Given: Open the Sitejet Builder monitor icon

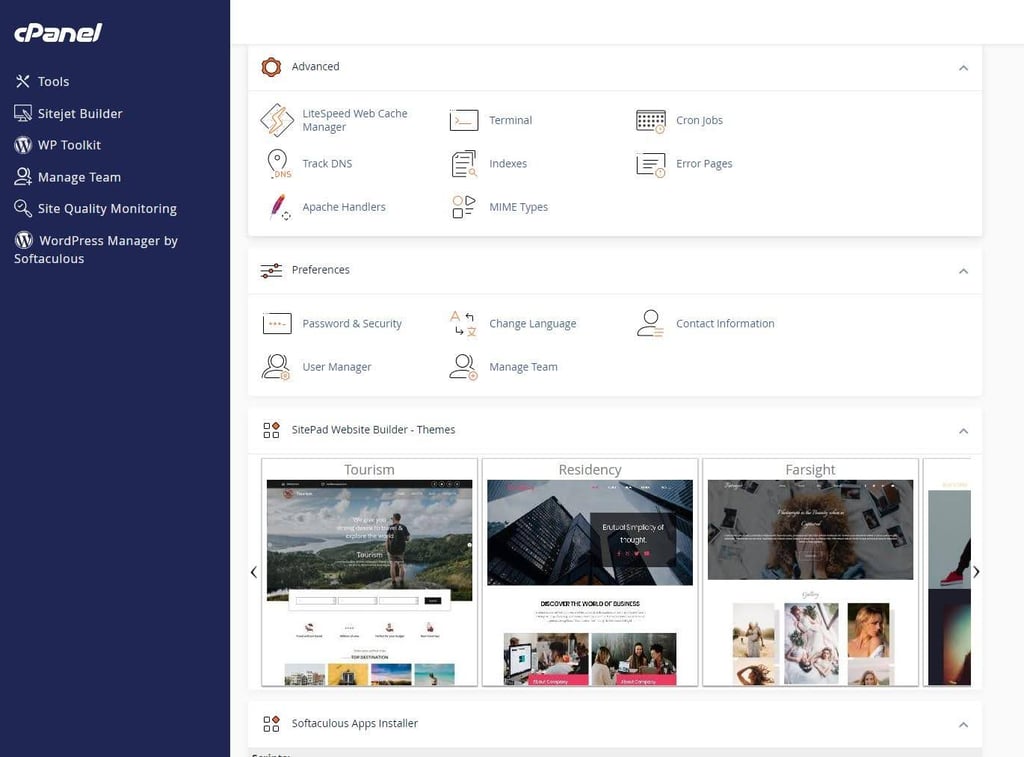Looking at the screenshot, I should click(23, 114).
